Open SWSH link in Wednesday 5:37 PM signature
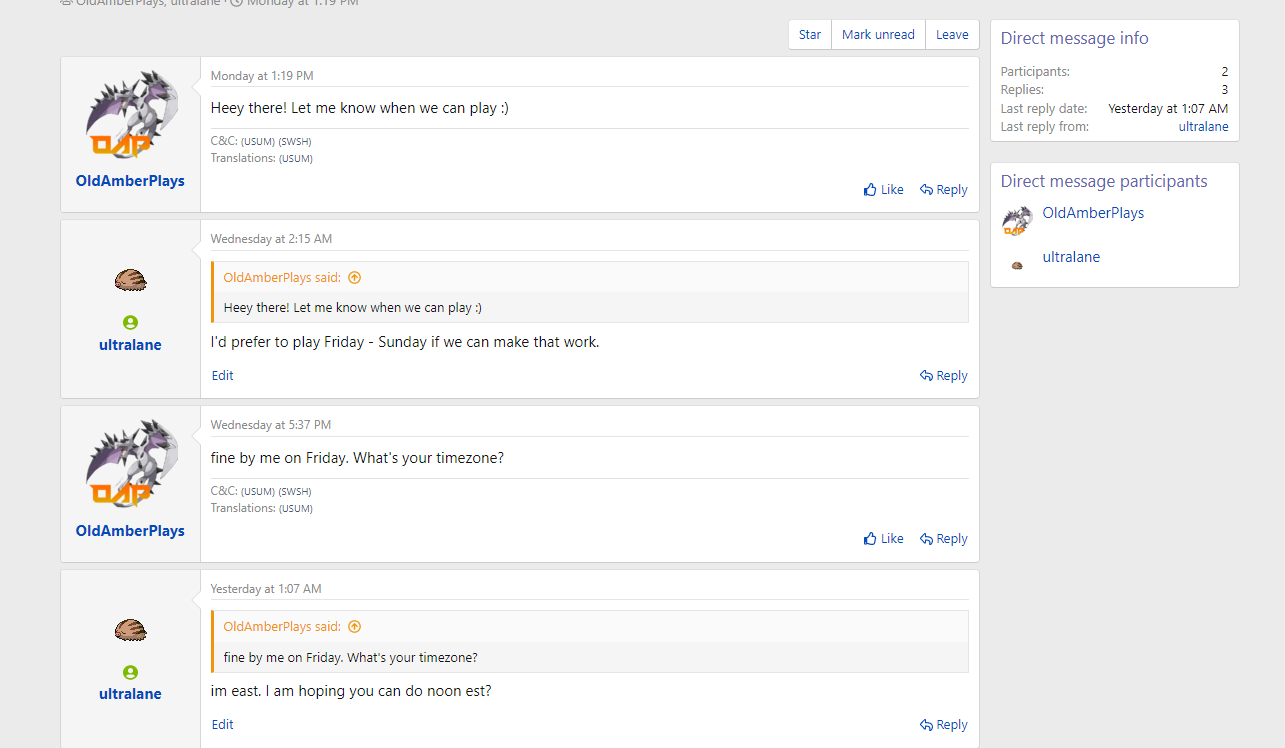 coord(295,492)
